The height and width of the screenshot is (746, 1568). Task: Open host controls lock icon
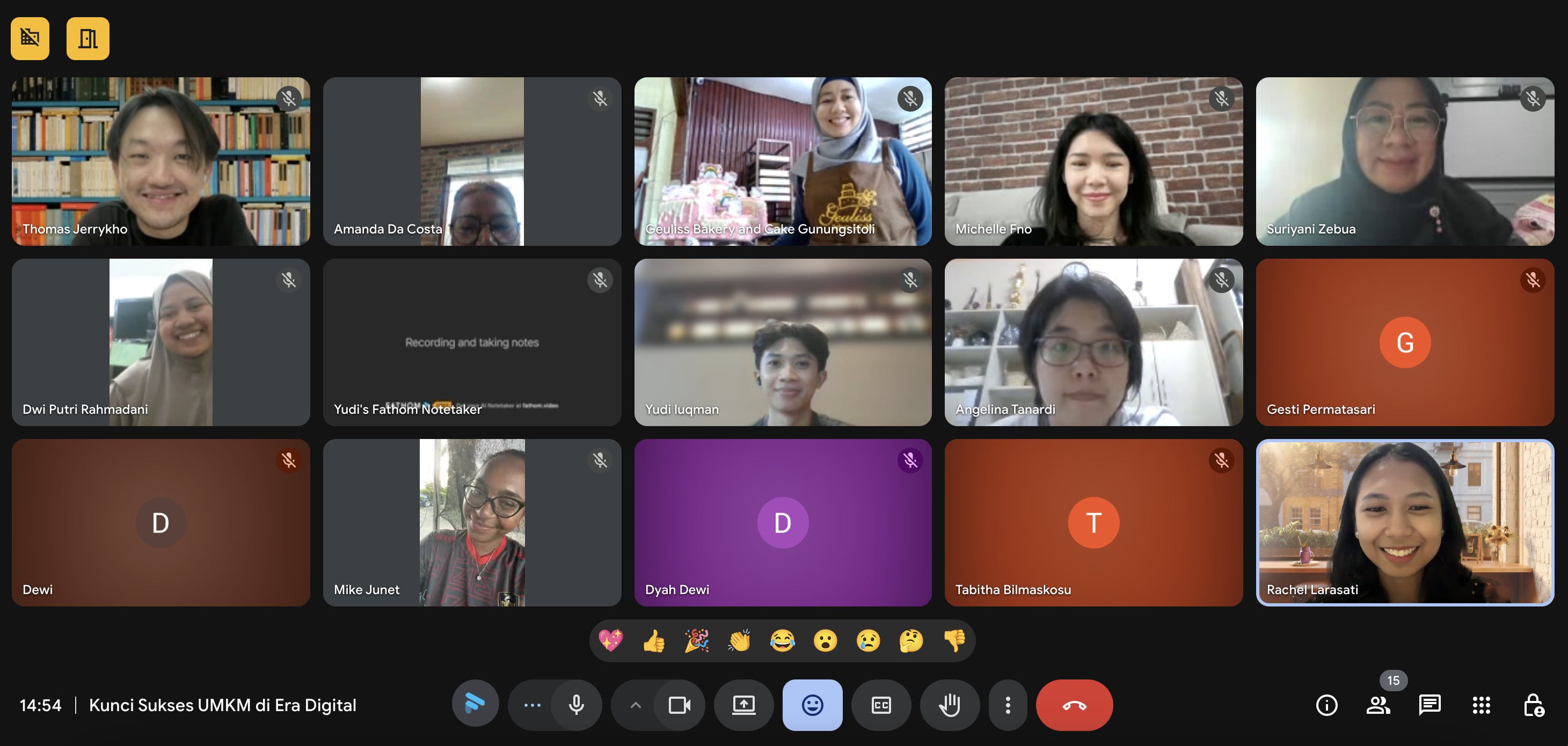coord(1533,705)
